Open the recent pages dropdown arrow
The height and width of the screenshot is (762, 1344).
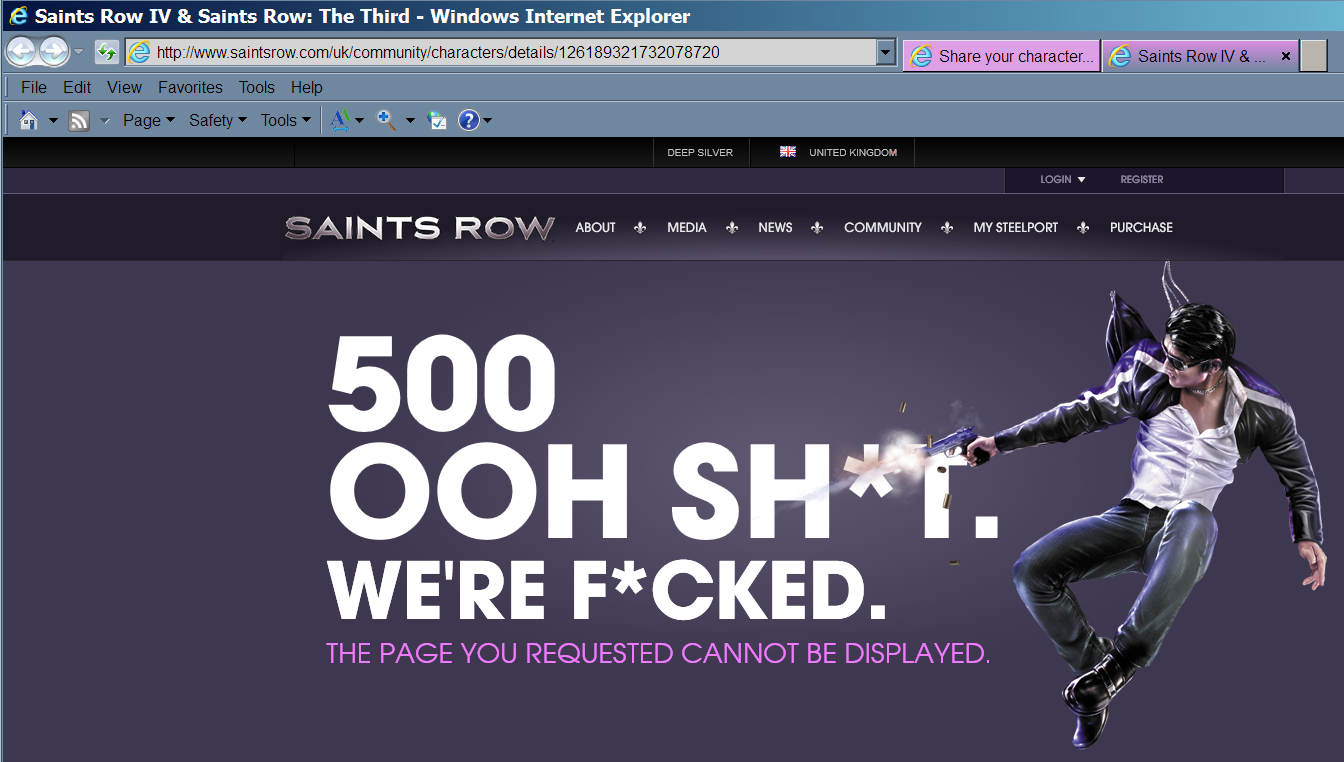click(79, 52)
